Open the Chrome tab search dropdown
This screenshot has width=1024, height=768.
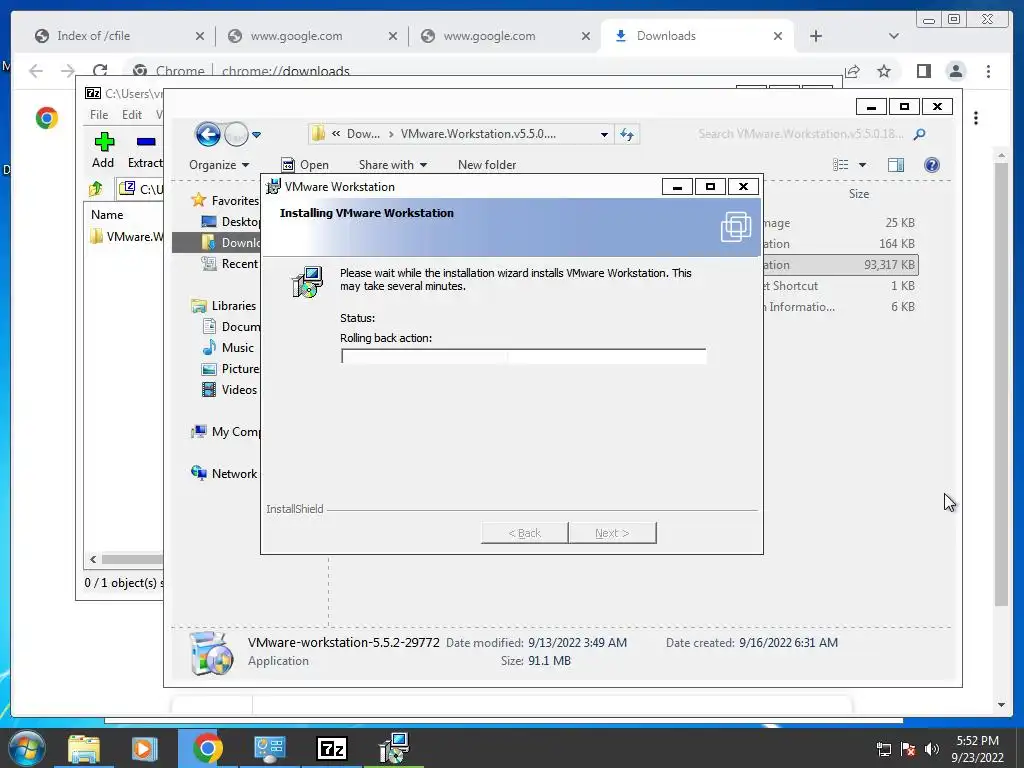point(894,37)
